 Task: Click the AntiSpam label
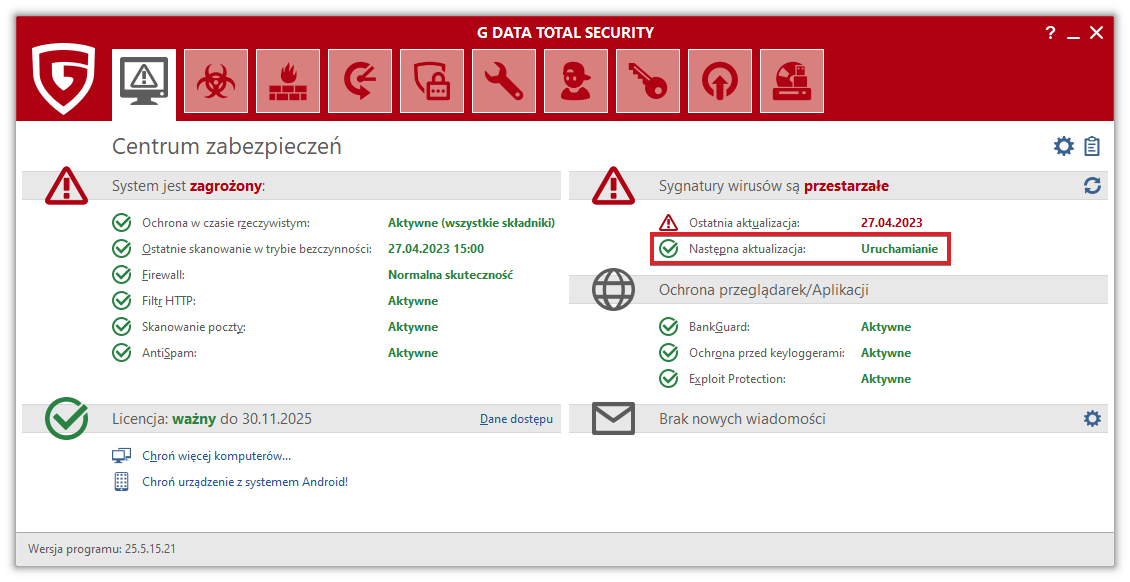pyautogui.click(x=169, y=353)
